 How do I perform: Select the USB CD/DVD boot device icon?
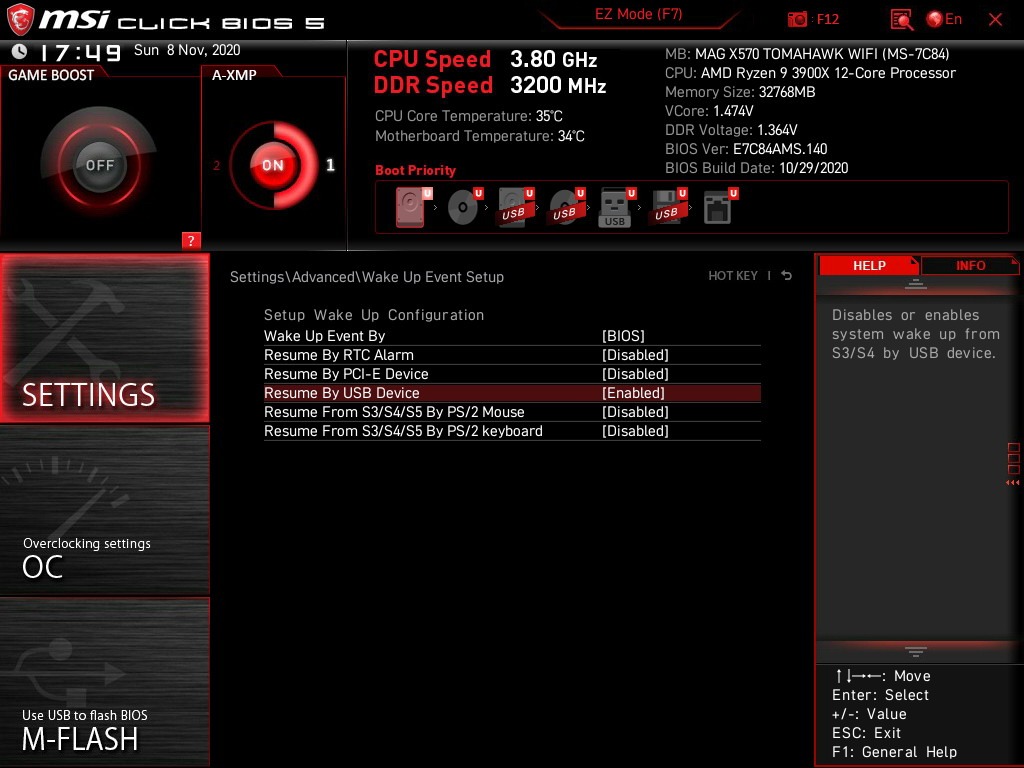[x=567, y=207]
